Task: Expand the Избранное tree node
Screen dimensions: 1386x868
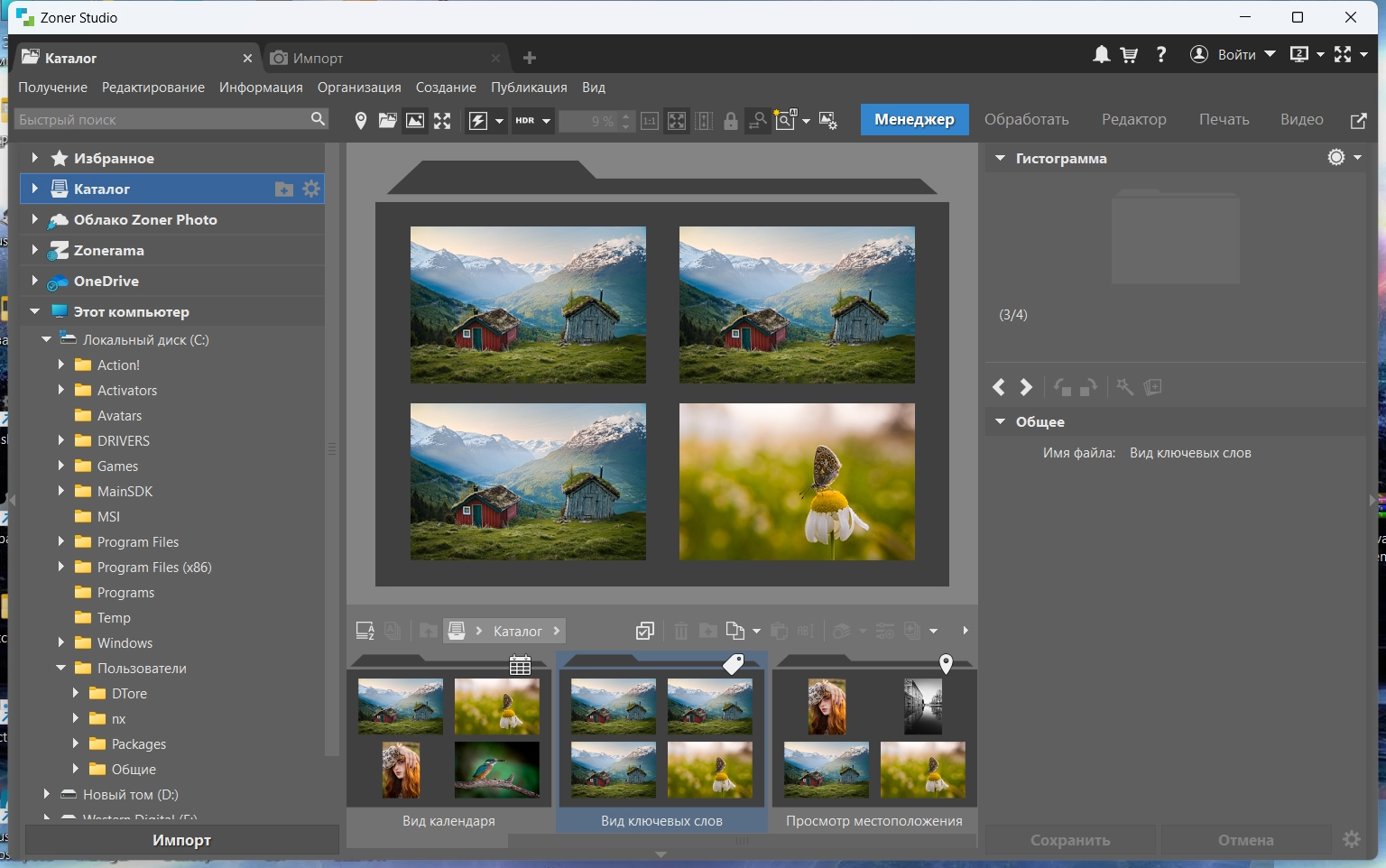Action: tap(34, 158)
